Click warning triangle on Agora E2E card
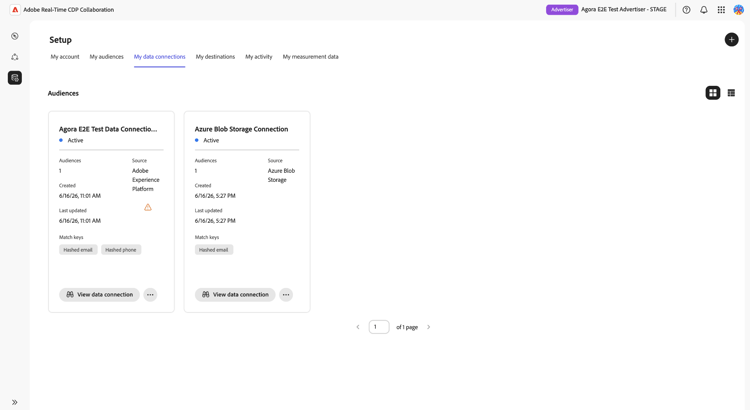The image size is (750, 410). click(x=148, y=207)
